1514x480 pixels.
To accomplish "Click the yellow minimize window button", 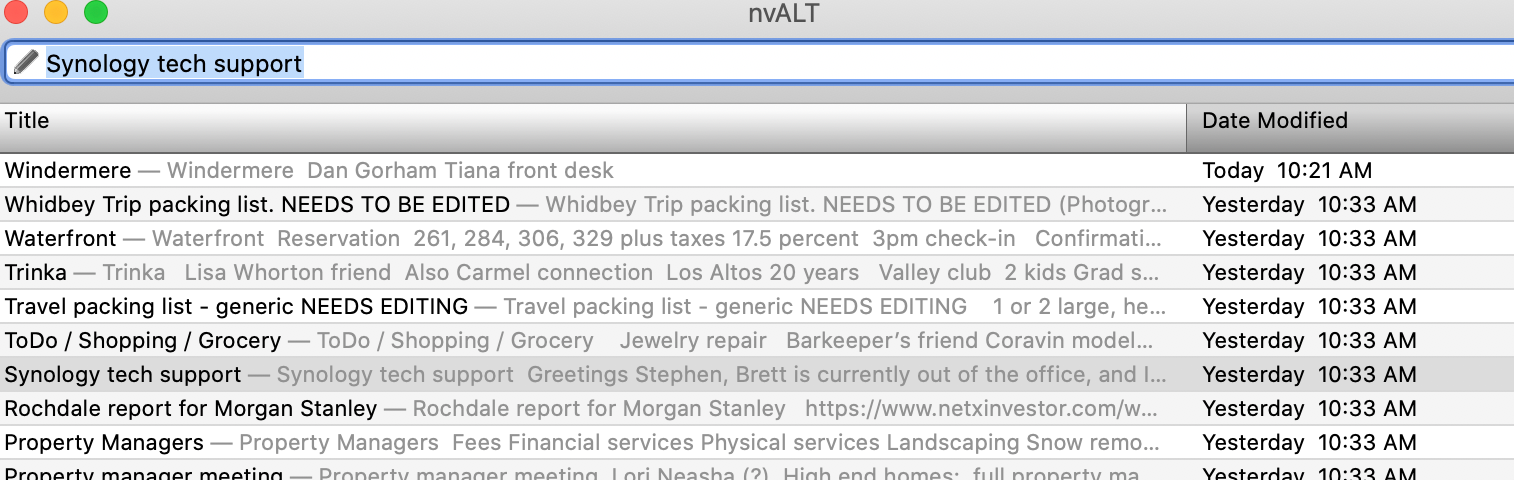I will [x=56, y=13].
